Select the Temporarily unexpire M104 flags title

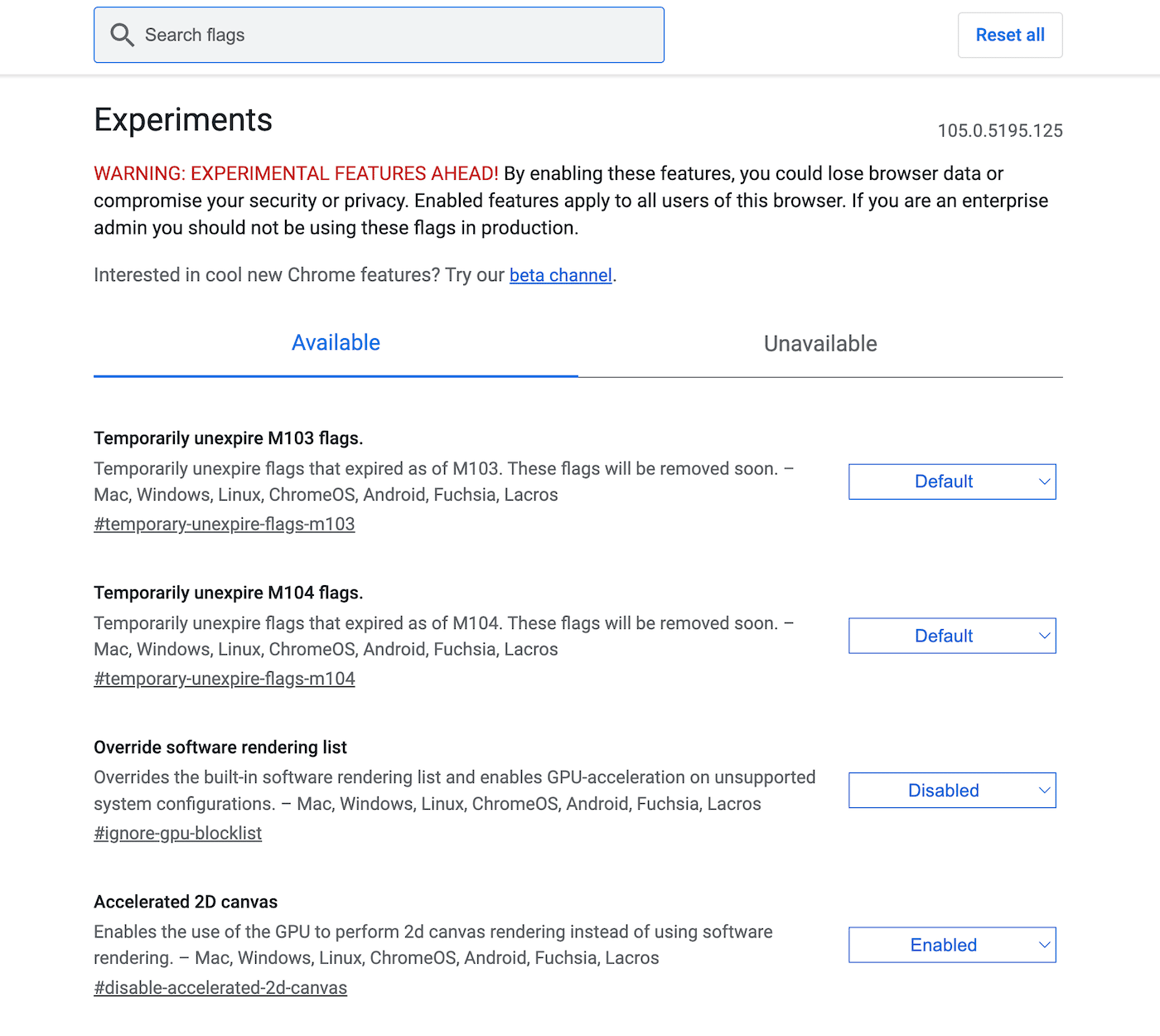[x=229, y=593]
